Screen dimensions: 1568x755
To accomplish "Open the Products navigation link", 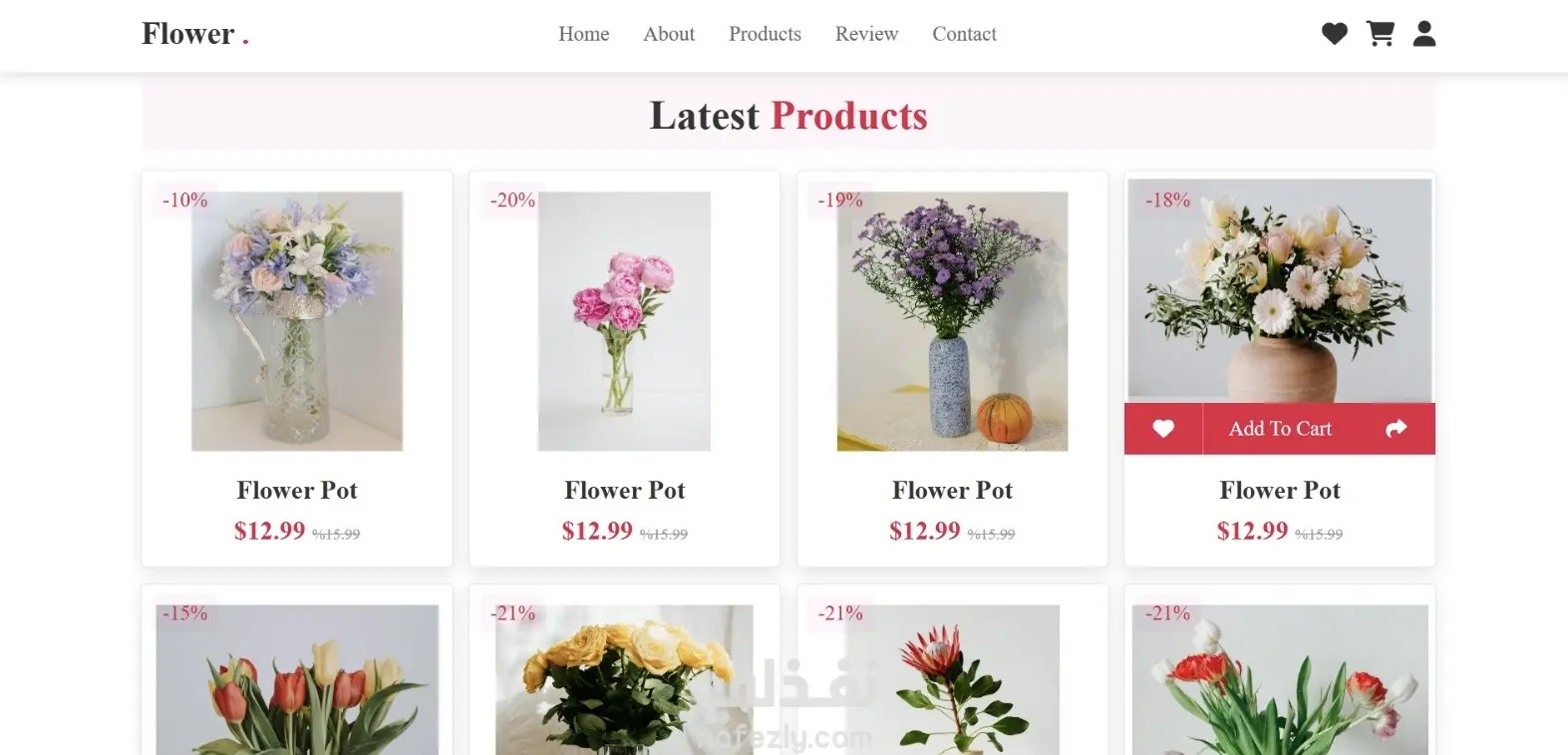I will [x=765, y=34].
